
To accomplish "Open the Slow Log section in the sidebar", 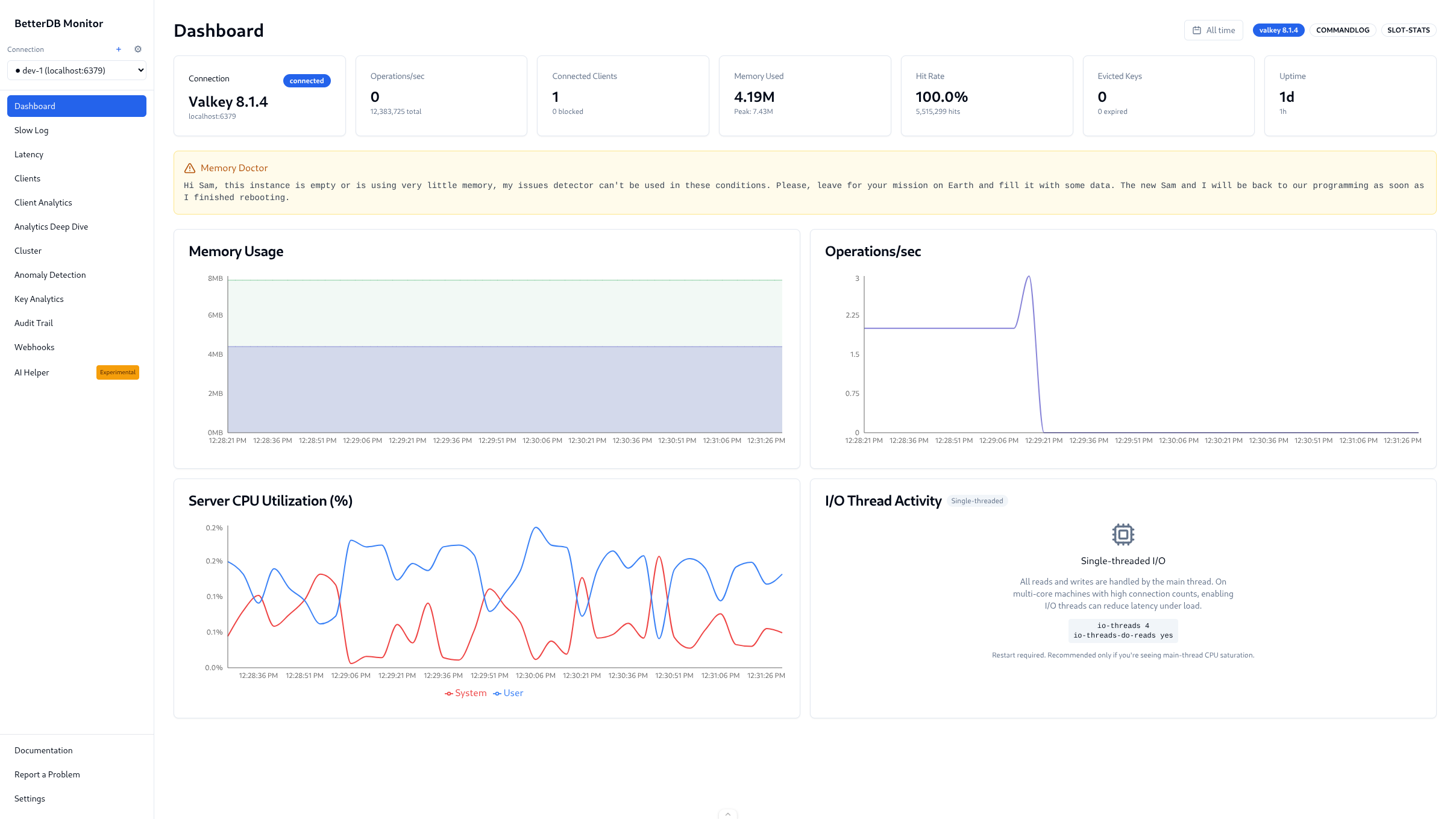I will (31, 130).
